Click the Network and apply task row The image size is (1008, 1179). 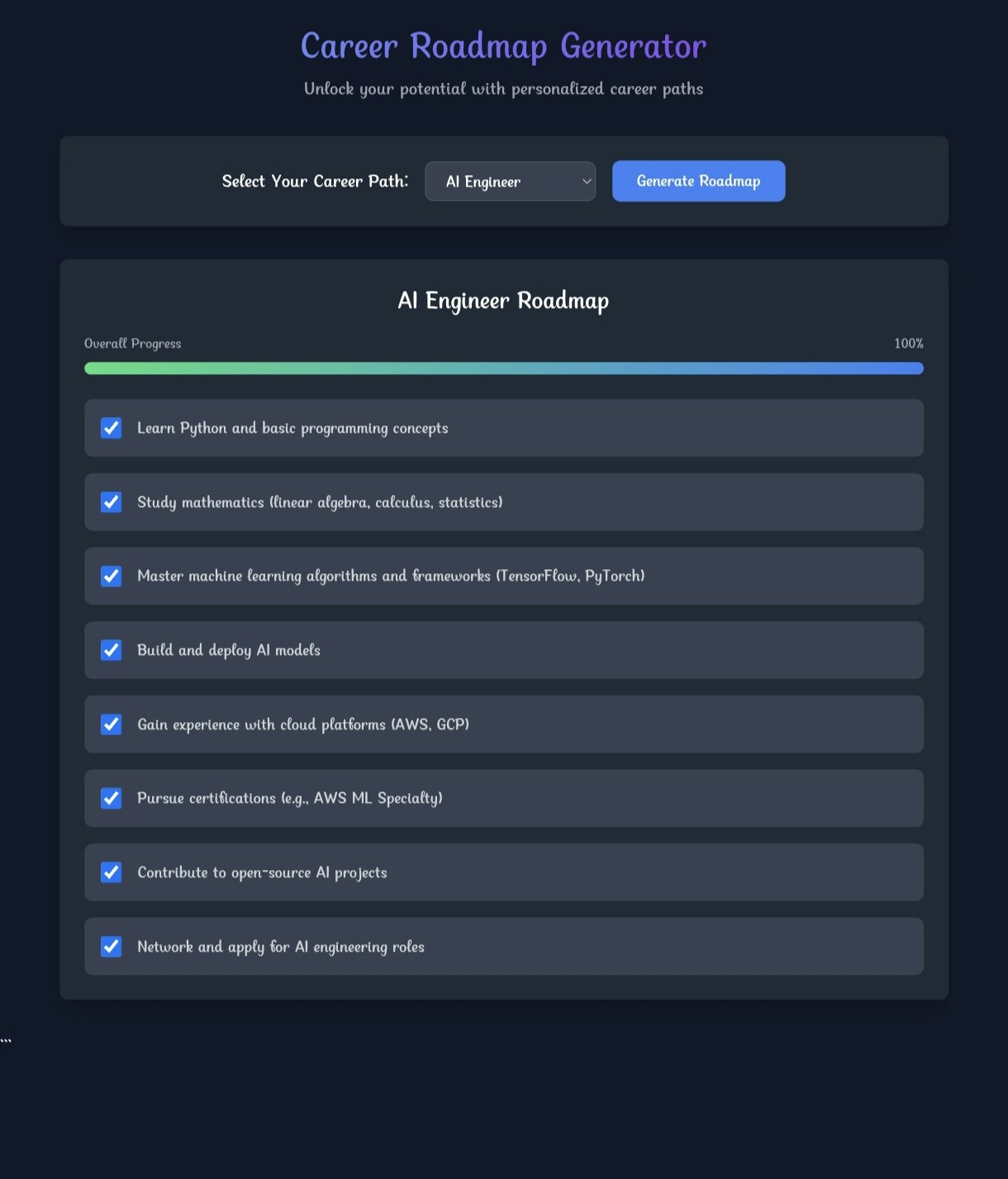coord(504,946)
